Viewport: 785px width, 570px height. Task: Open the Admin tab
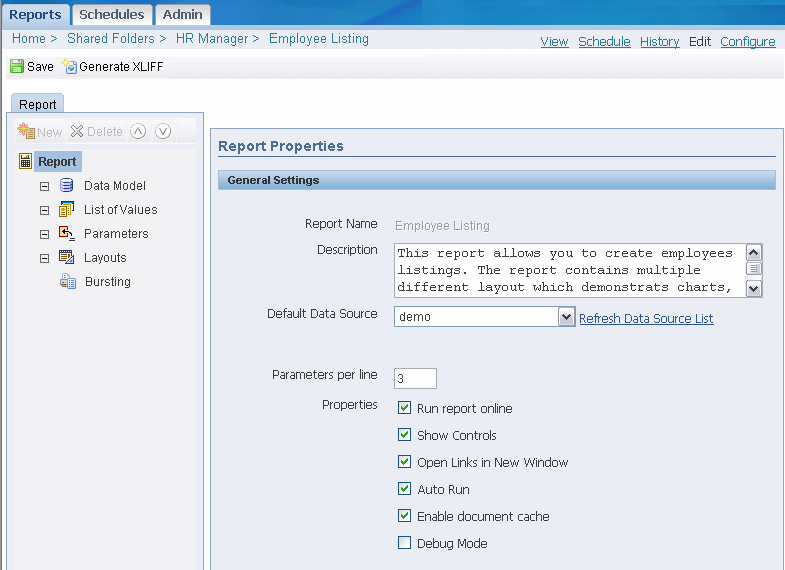(182, 14)
